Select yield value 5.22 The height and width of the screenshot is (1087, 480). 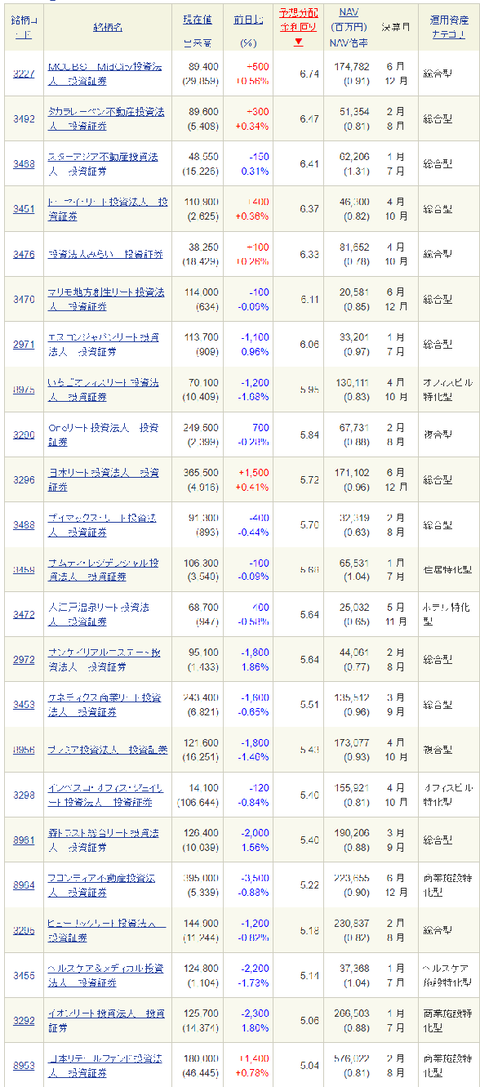[309, 886]
